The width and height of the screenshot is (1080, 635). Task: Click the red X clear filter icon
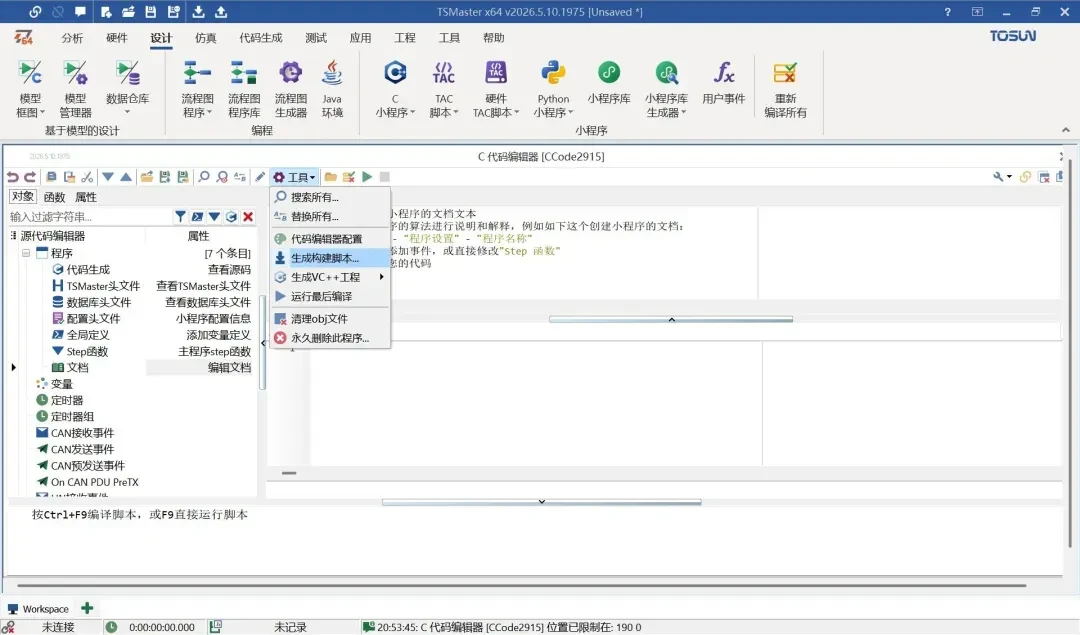[248, 217]
